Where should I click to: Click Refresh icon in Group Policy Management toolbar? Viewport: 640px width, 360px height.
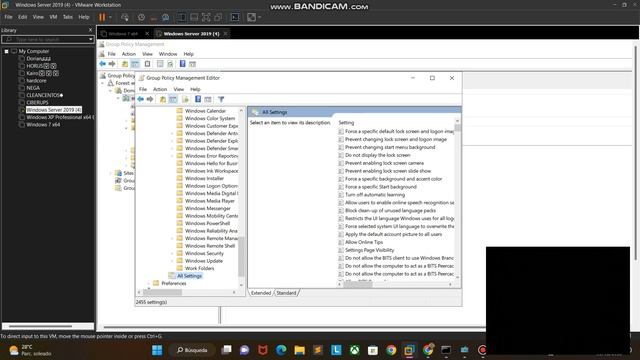click(x=170, y=64)
